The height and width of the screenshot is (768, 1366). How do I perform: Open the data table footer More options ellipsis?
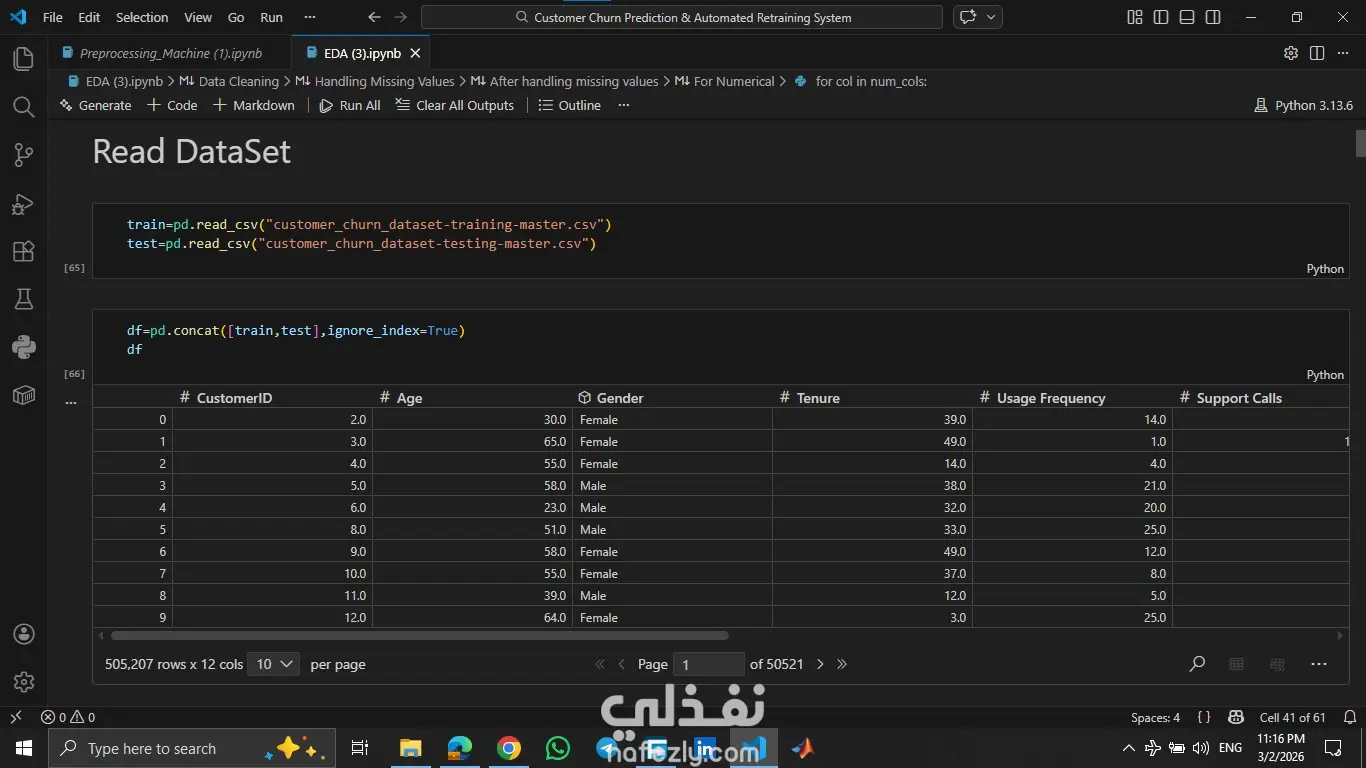pos(1319,664)
